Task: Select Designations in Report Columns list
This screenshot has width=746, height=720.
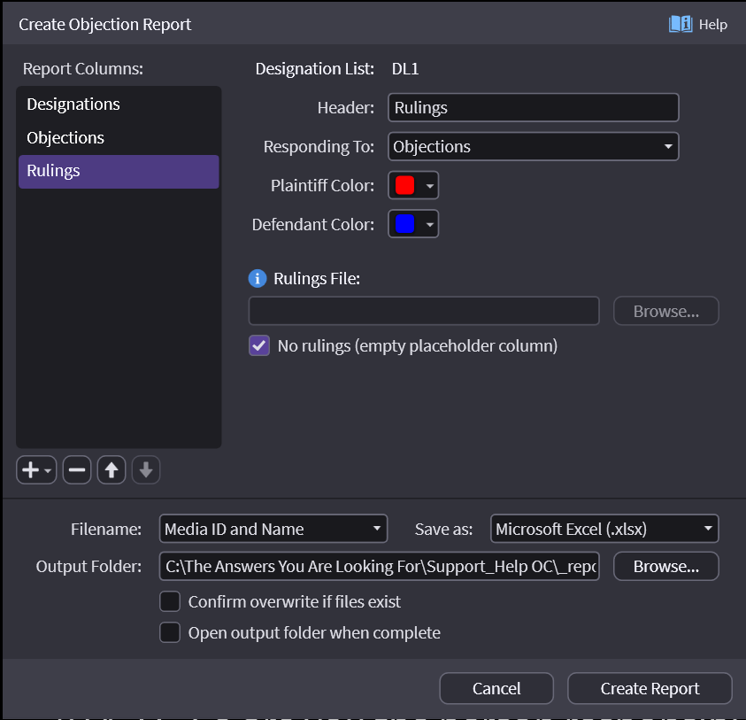Action: [x=118, y=104]
